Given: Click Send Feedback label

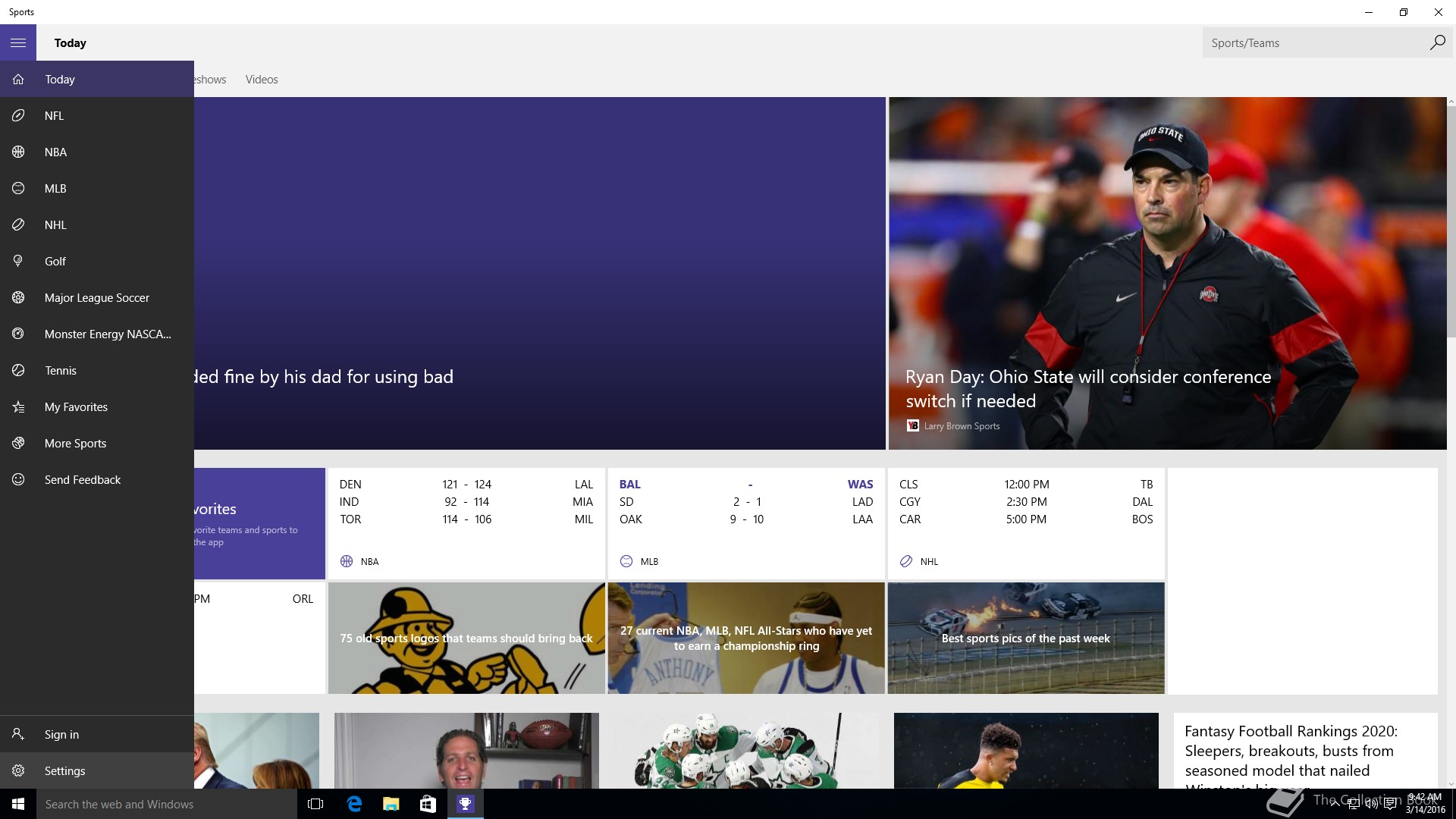Looking at the screenshot, I should [83, 479].
